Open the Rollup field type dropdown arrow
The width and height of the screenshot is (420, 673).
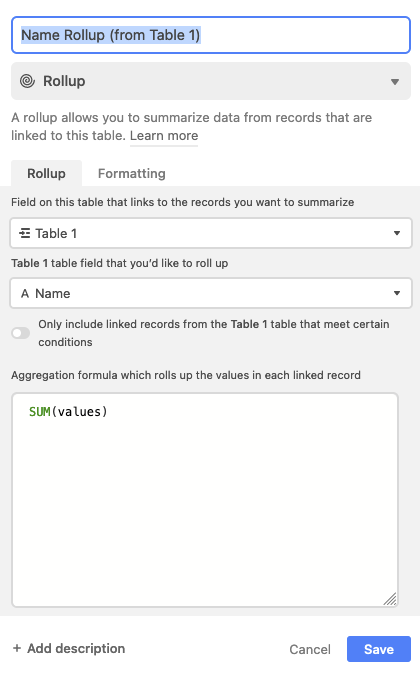(395, 82)
